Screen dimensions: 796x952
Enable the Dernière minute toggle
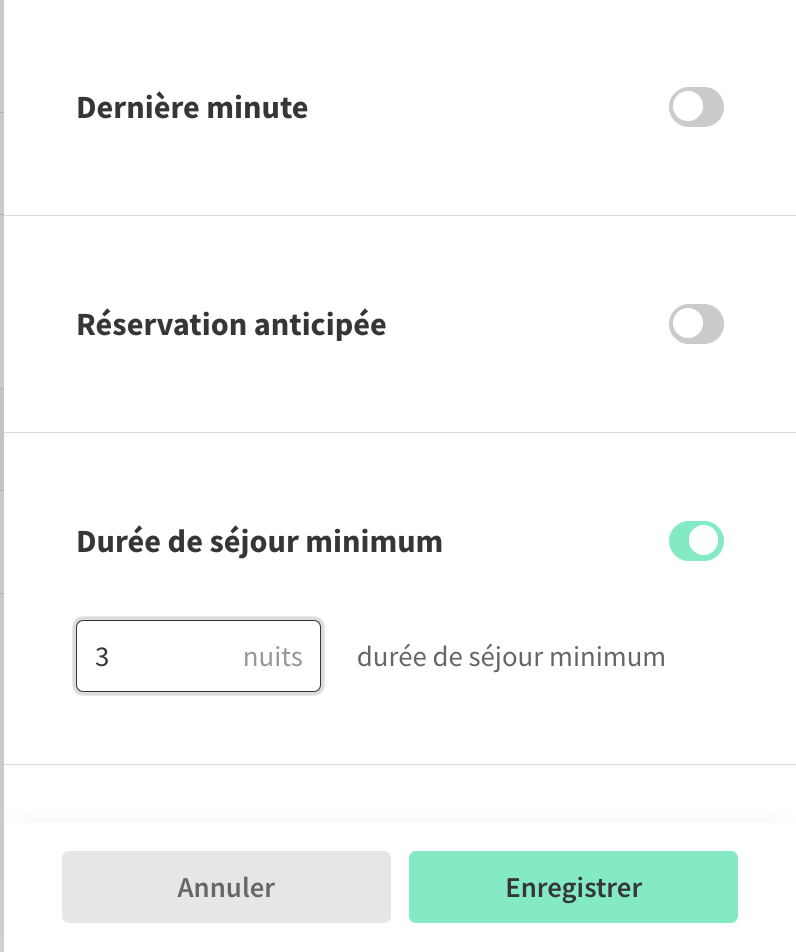click(x=696, y=107)
